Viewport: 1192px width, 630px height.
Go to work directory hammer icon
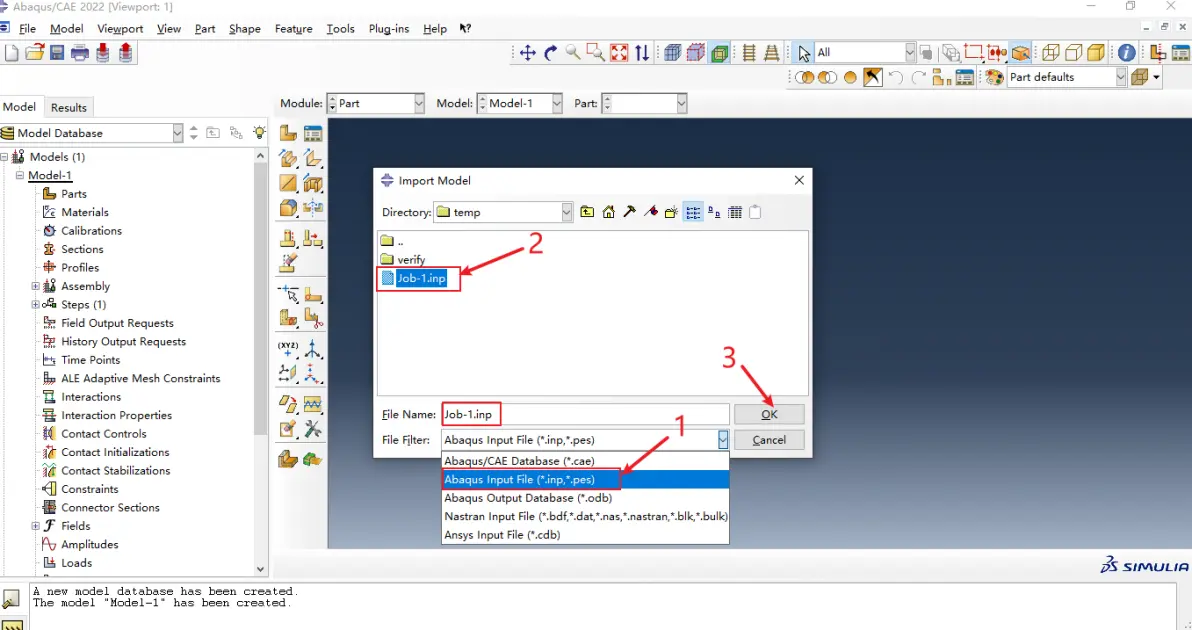tap(629, 212)
